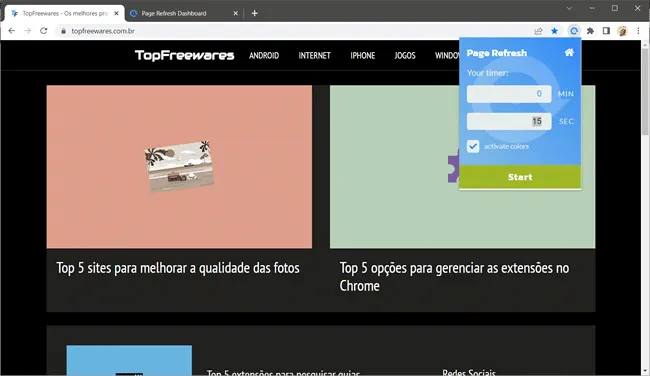Open the JOGOS menu item
The width and height of the screenshot is (650, 376).
tap(405, 56)
